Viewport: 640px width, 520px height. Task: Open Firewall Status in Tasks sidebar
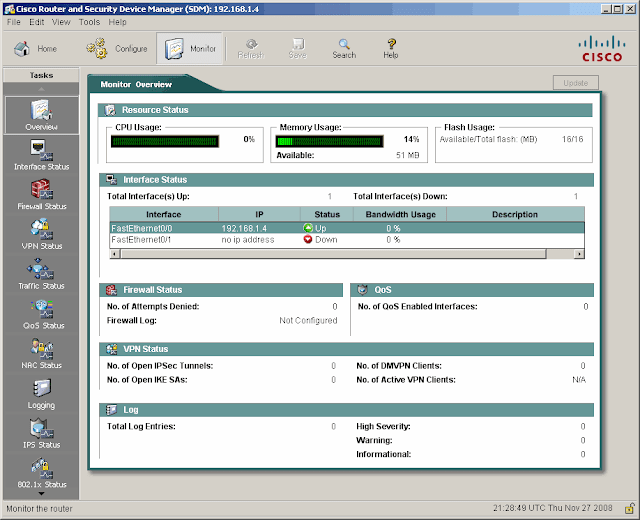click(41, 195)
